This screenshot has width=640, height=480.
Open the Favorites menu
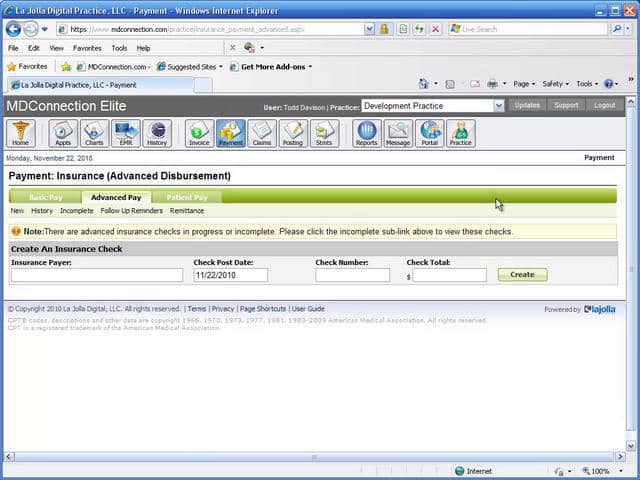[x=87, y=48]
